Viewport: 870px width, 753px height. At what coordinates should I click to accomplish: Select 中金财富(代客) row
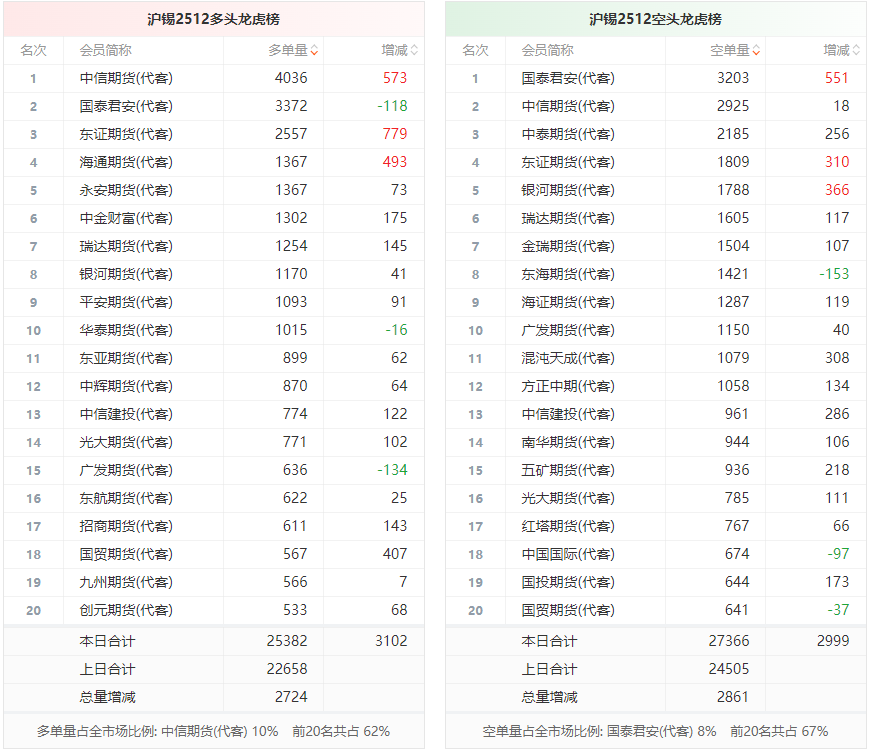(214, 218)
